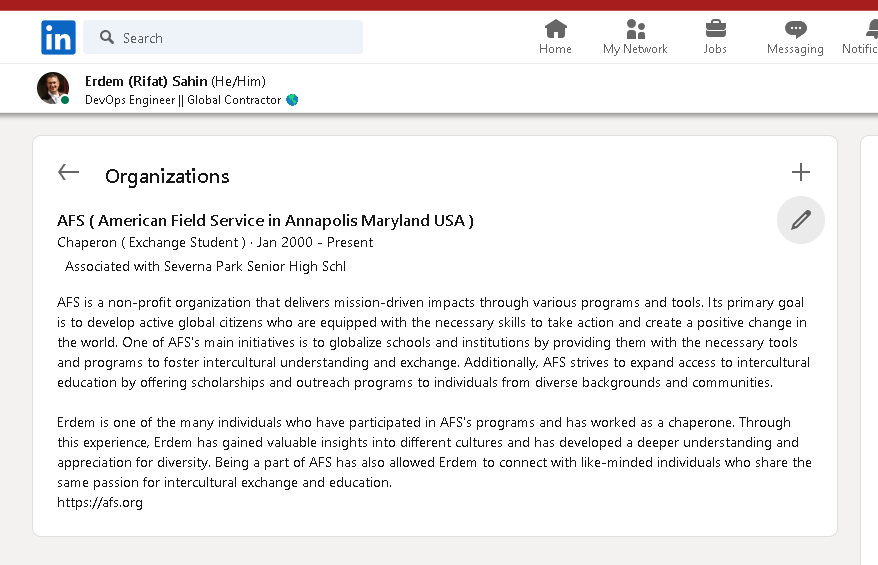Click the magnifier search icon
The image size is (878, 565).
(106, 38)
